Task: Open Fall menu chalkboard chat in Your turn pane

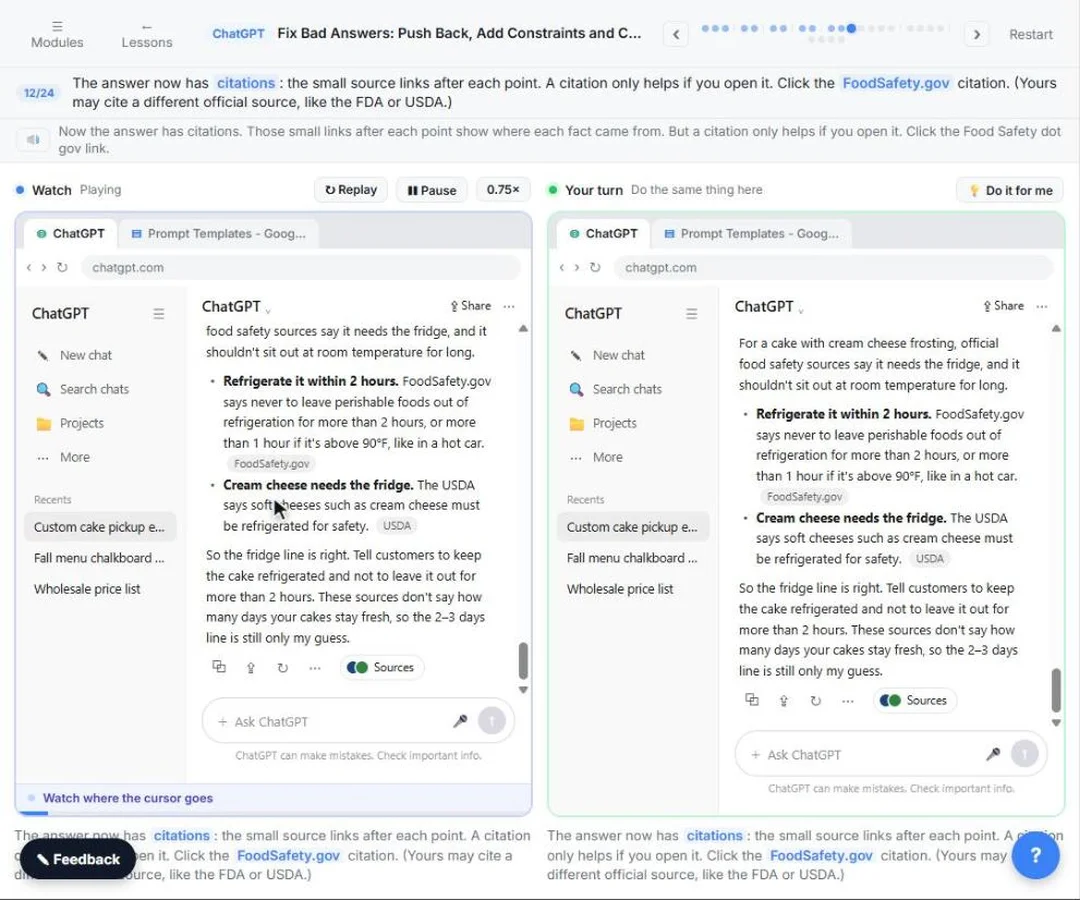Action: click(632, 558)
